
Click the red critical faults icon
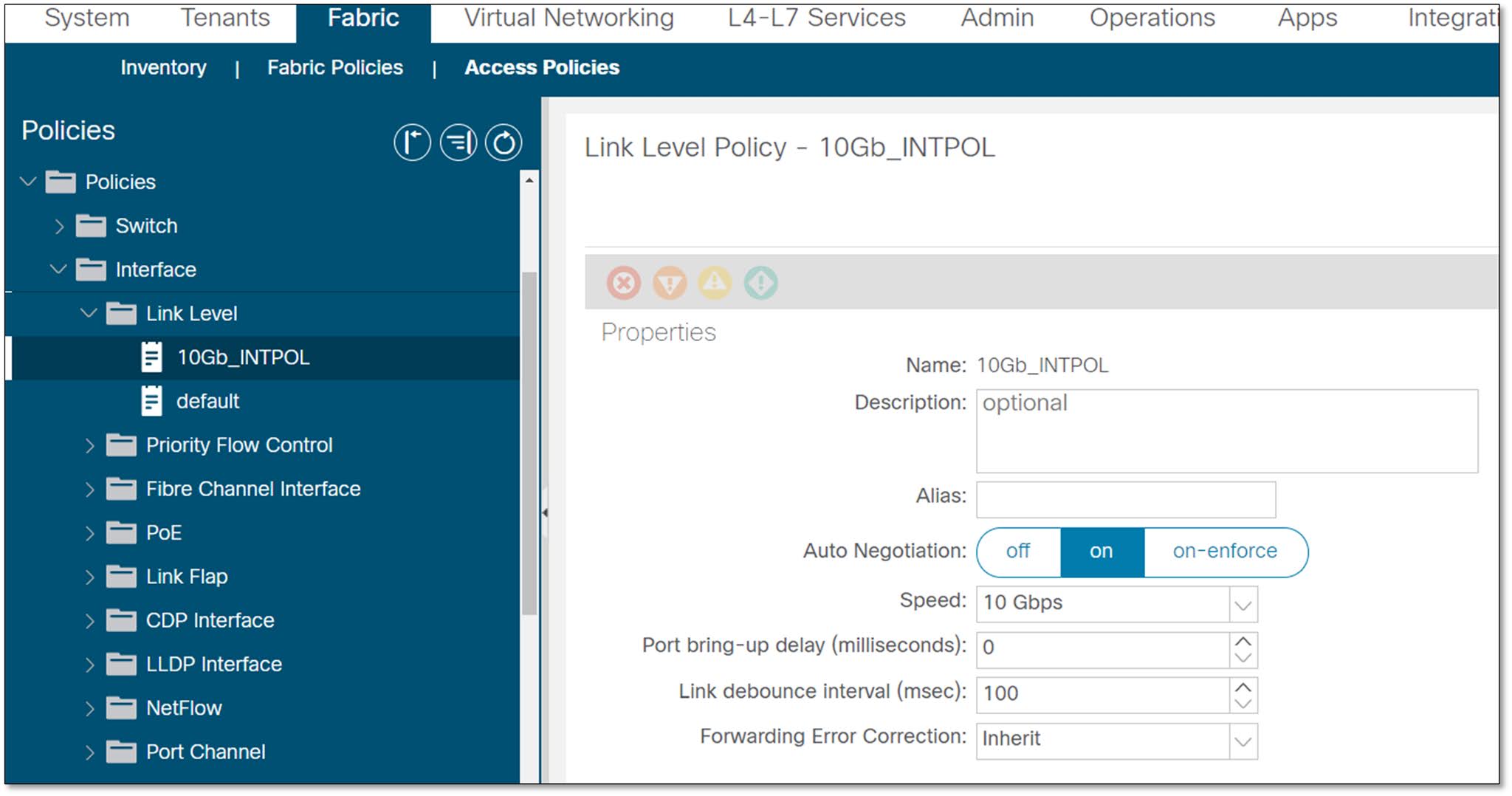click(x=624, y=283)
